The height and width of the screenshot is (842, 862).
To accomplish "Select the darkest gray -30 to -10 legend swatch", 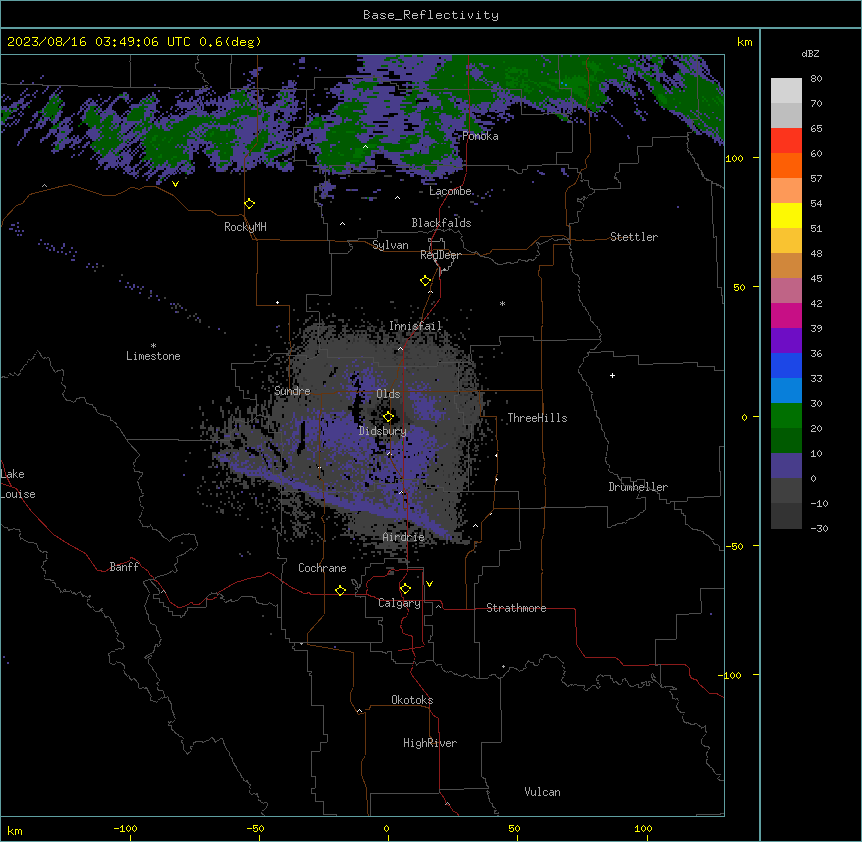I will click(x=786, y=516).
